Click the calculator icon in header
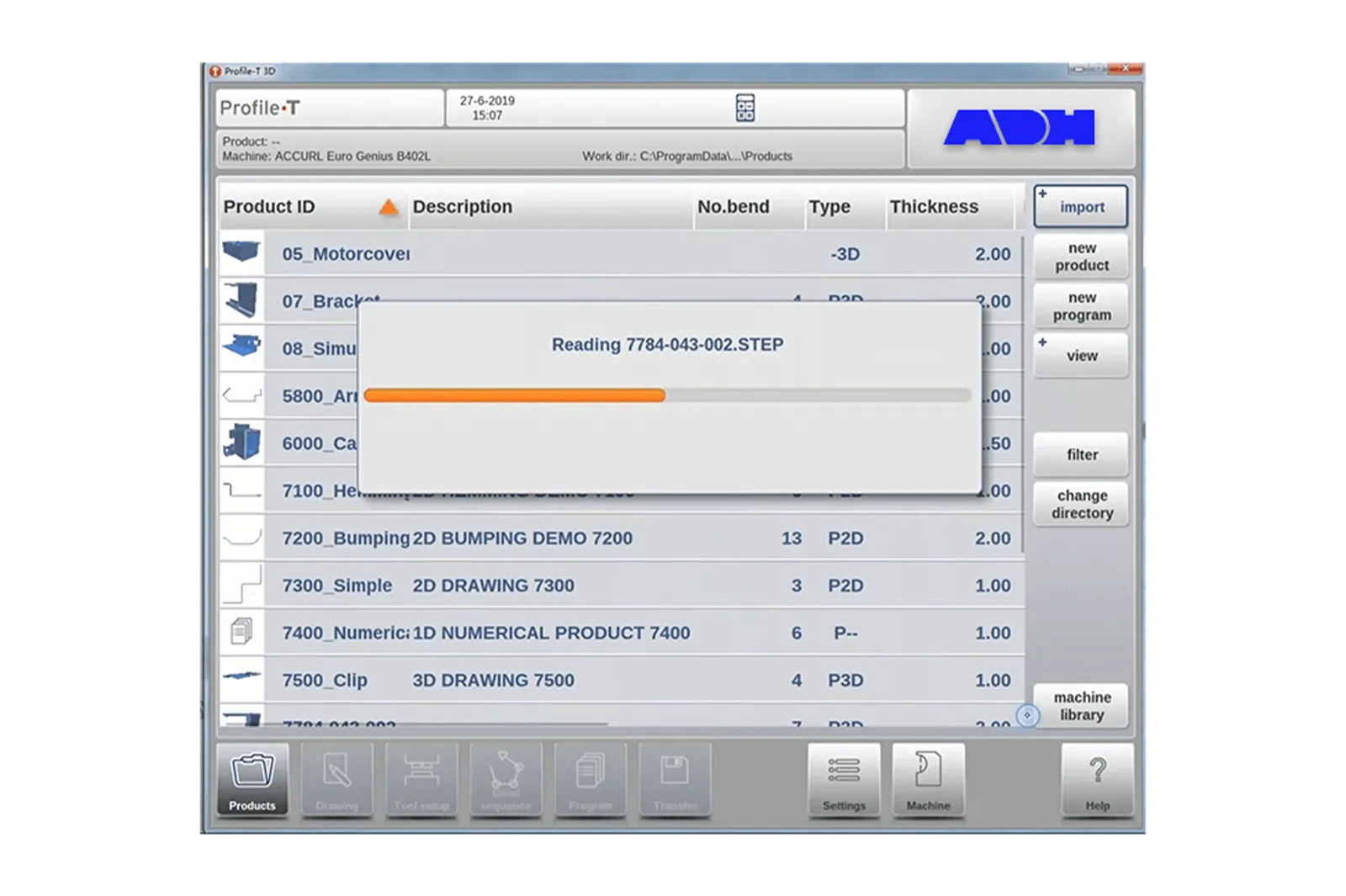 [745, 108]
